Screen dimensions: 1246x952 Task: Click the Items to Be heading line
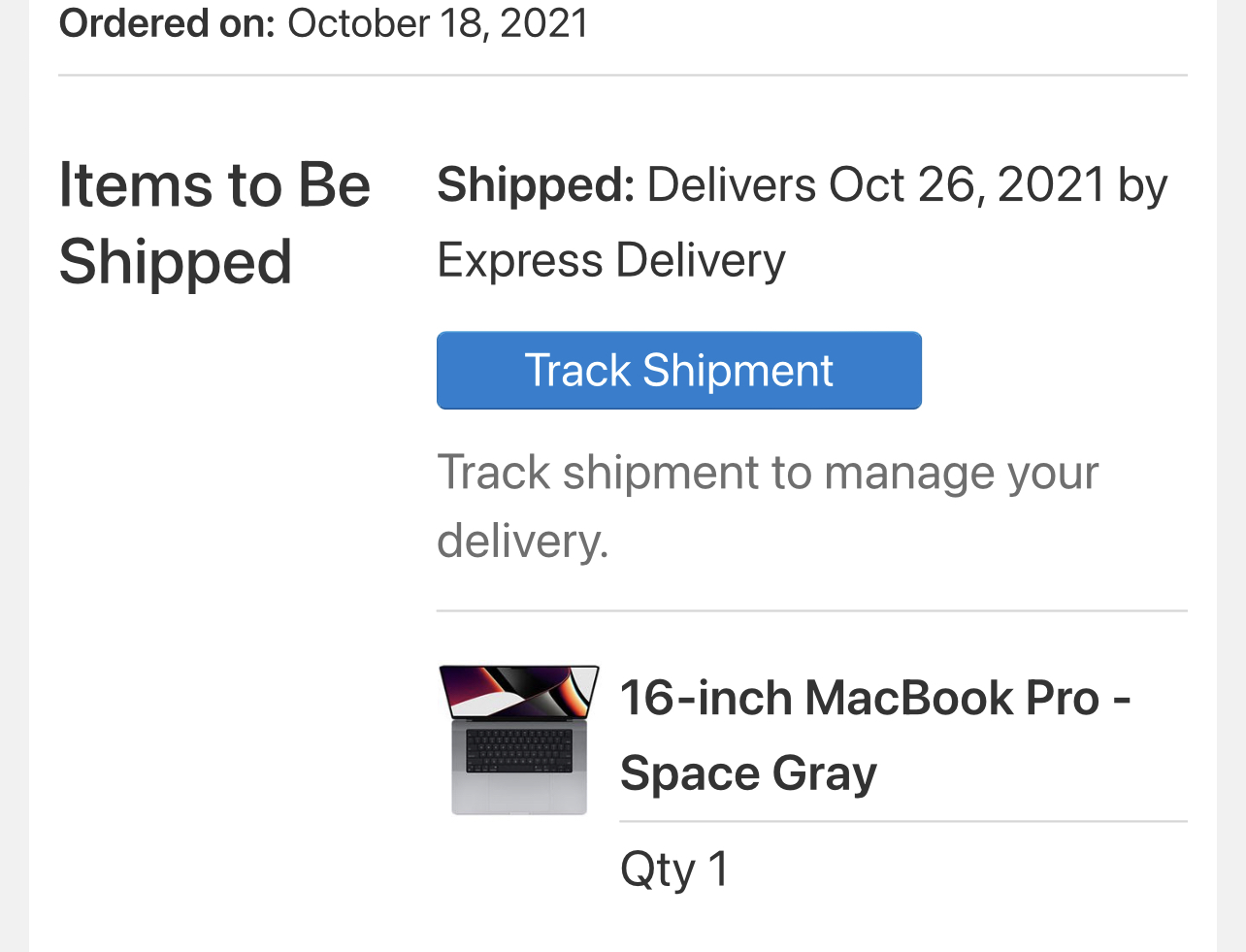(x=214, y=184)
